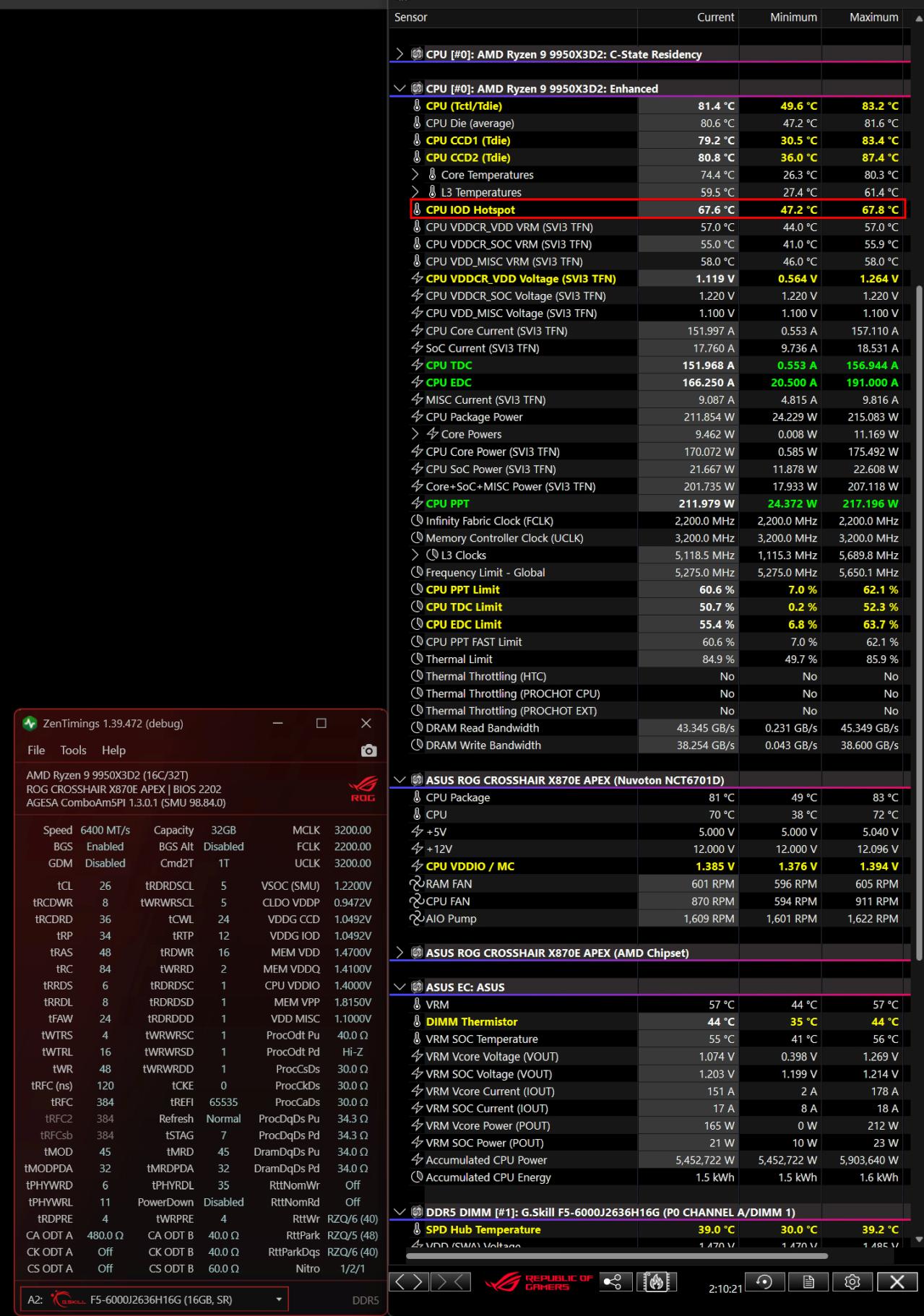
Task: Expand the L3 Temperatures row
Action: point(415,192)
